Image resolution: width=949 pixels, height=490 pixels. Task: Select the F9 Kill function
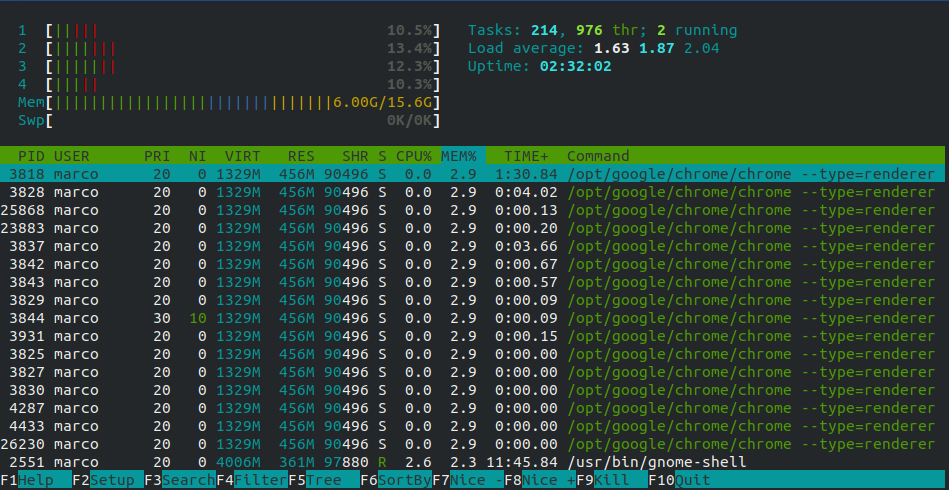point(612,480)
